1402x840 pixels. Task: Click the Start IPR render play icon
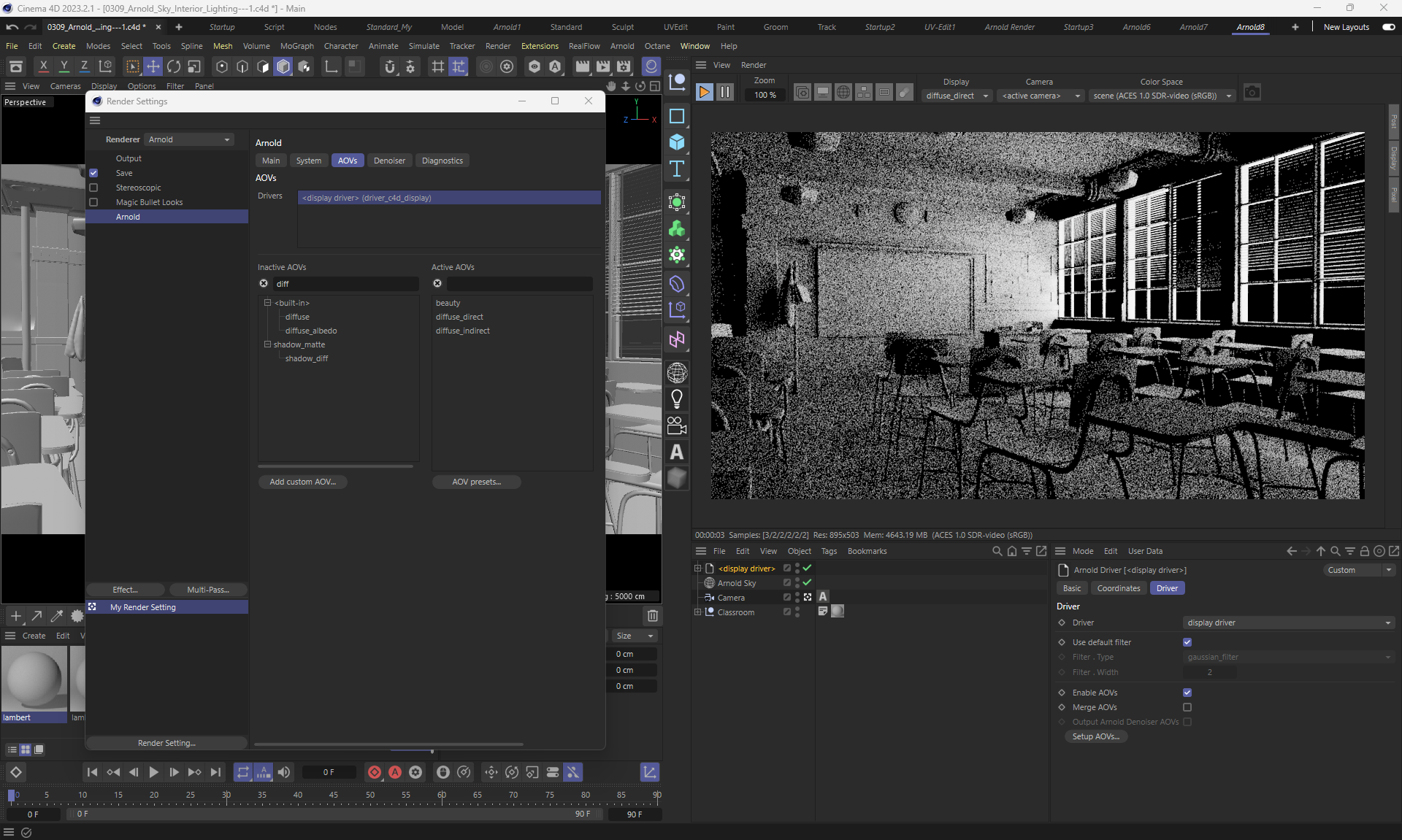click(704, 93)
